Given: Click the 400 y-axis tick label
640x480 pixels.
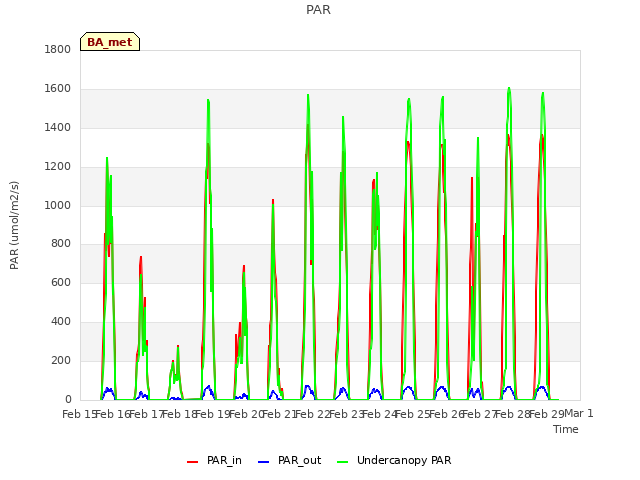Looking at the screenshot, I should pyautogui.click(x=61, y=322).
